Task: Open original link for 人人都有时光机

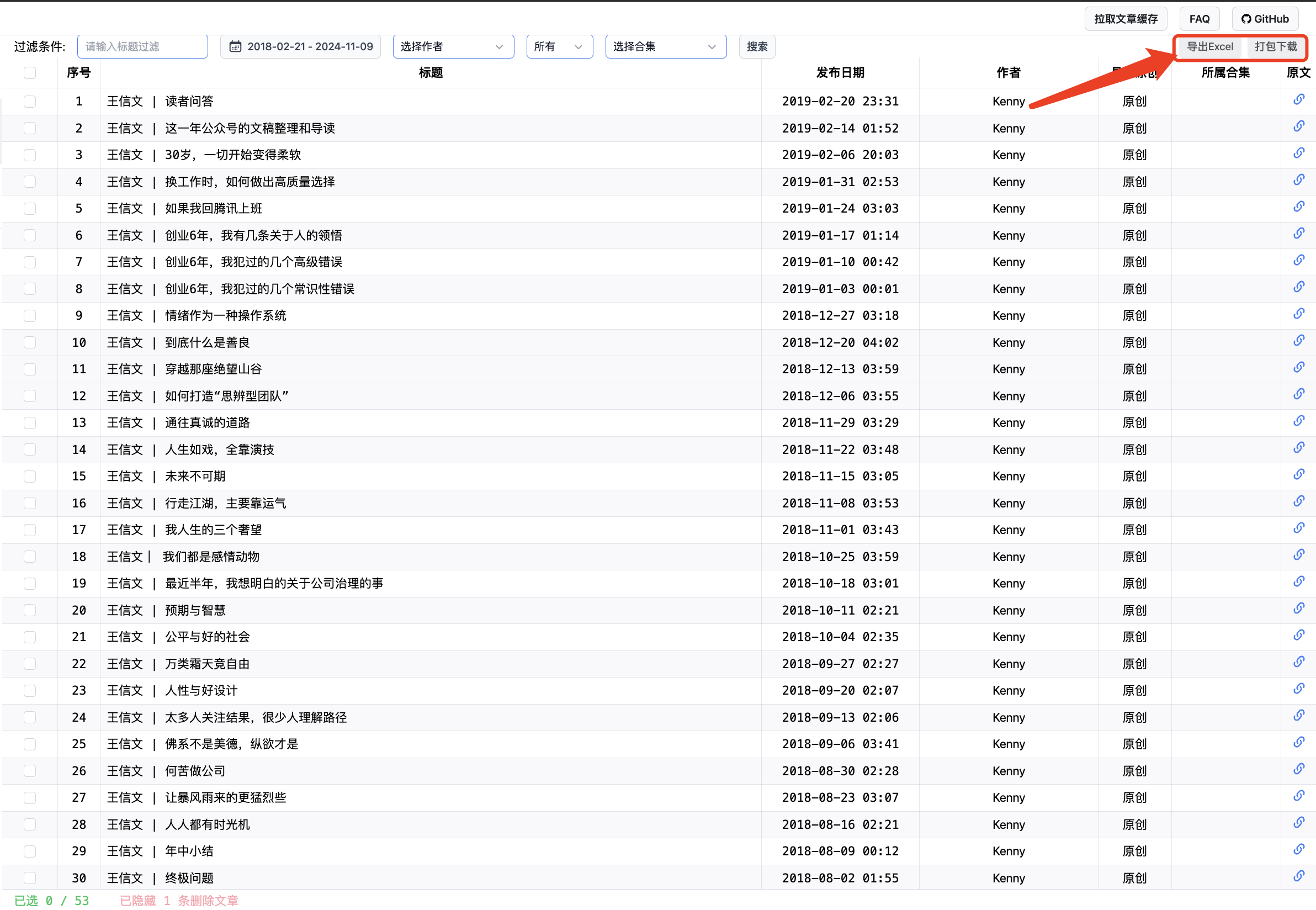Action: pos(1298,823)
